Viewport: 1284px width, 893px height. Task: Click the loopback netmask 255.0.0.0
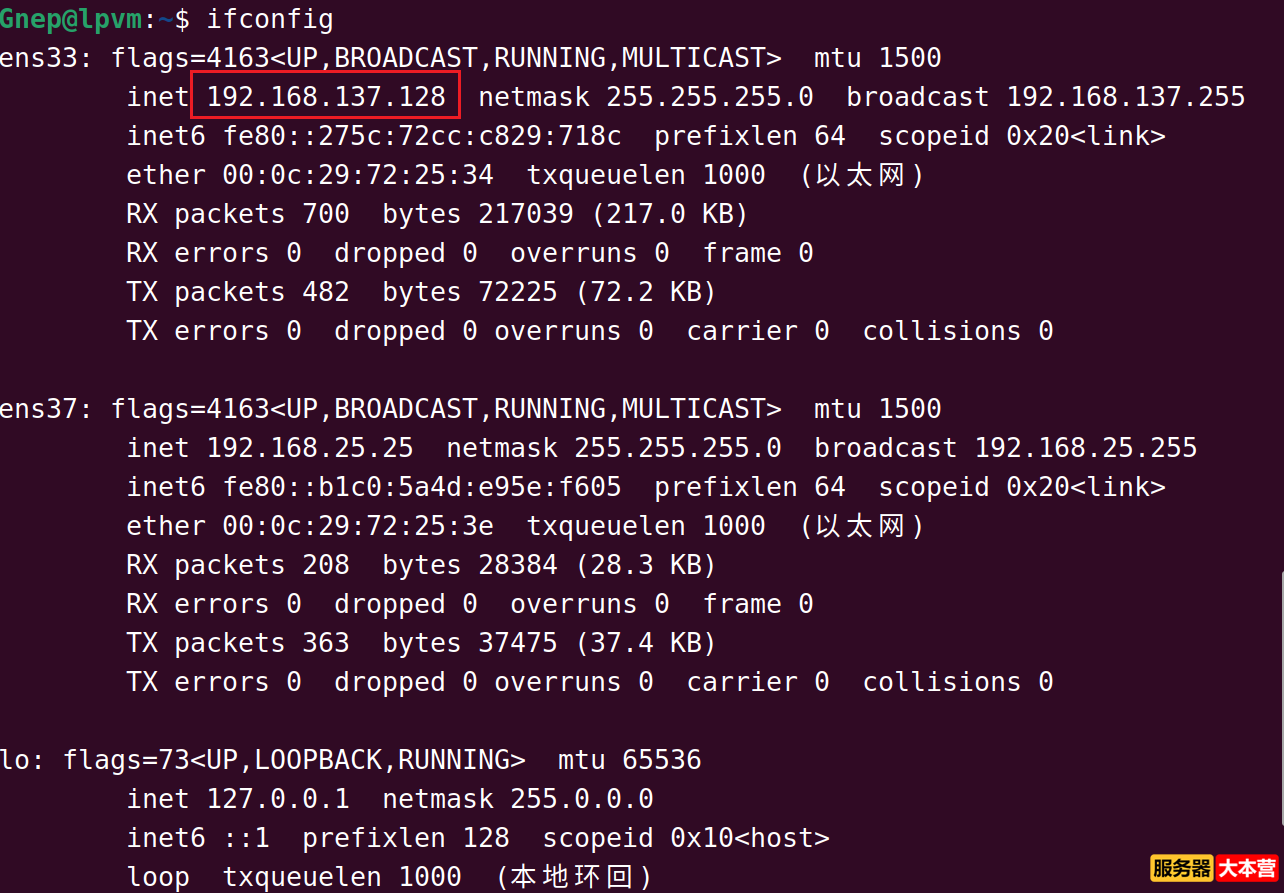pyautogui.click(x=581, y=799)
